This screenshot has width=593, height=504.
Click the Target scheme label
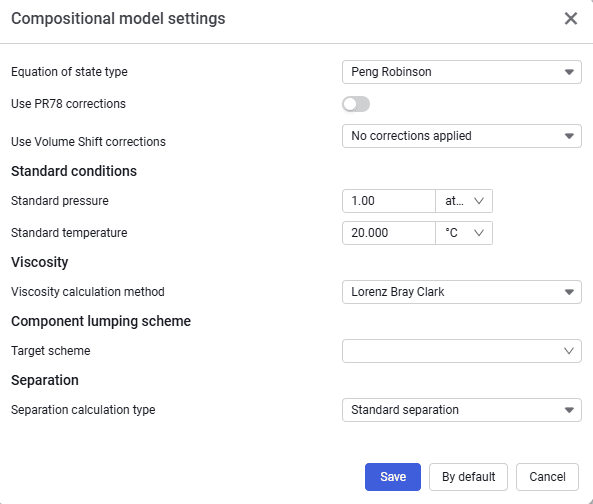point(51,351)
